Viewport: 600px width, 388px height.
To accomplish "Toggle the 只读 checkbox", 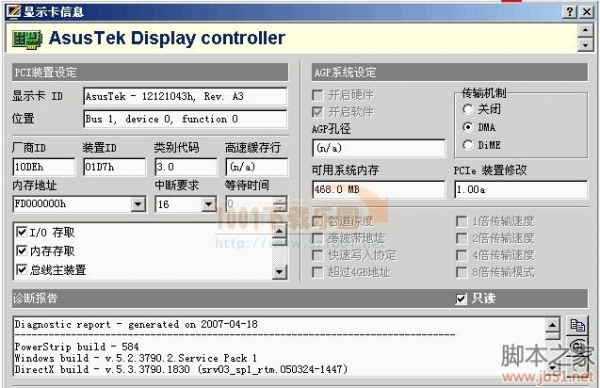I will [x=461, y=299].
